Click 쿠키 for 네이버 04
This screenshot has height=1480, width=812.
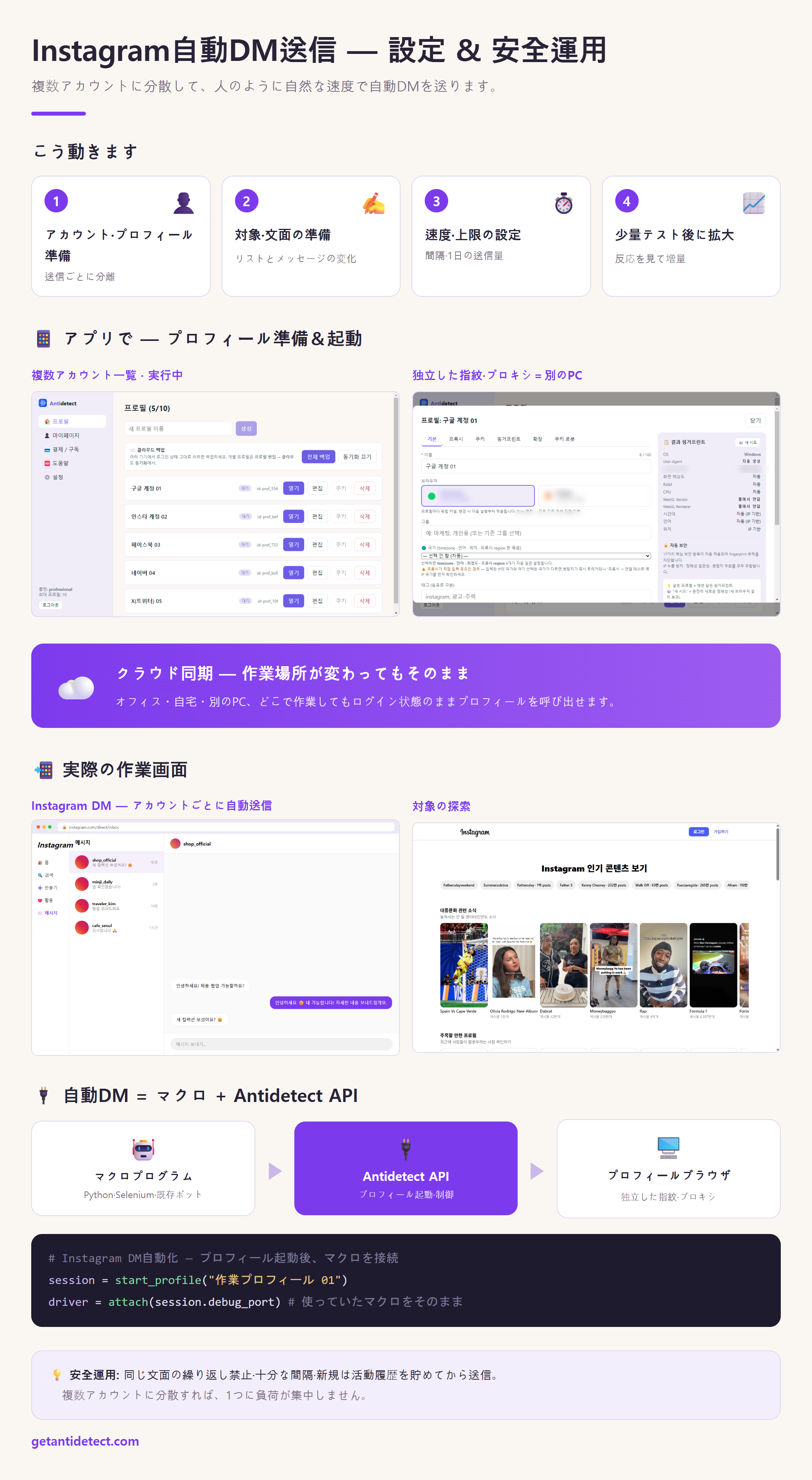[x=340, y=573]
